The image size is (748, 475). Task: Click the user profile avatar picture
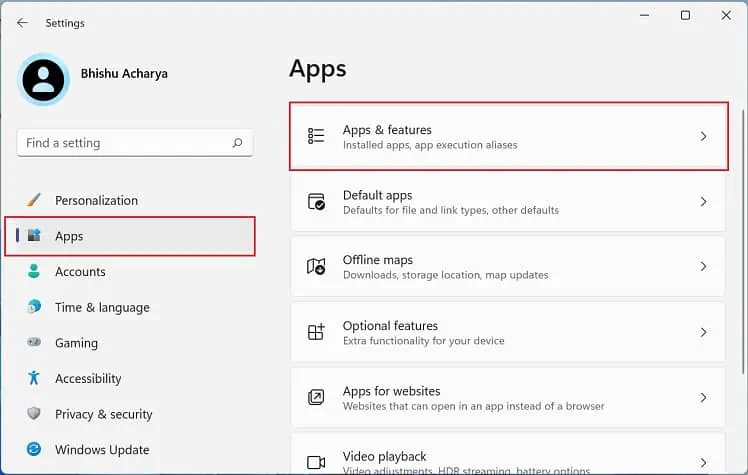(x=44, y=79)
